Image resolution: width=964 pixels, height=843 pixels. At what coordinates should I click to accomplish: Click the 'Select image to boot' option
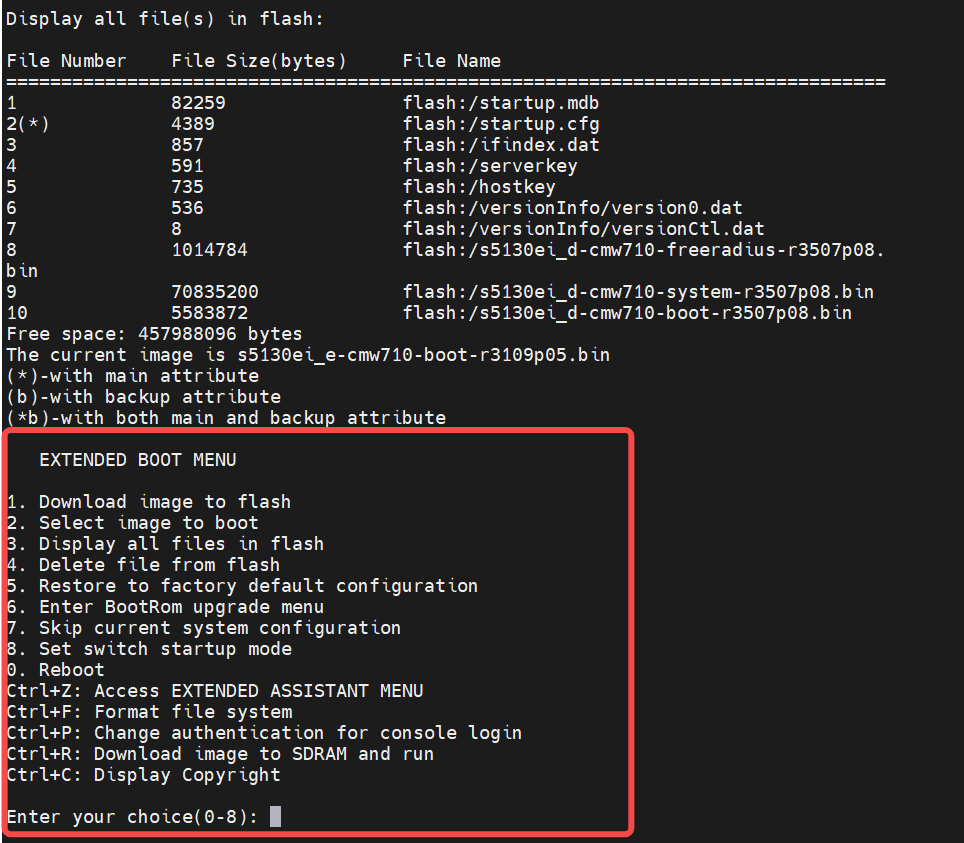click(132, 523)
